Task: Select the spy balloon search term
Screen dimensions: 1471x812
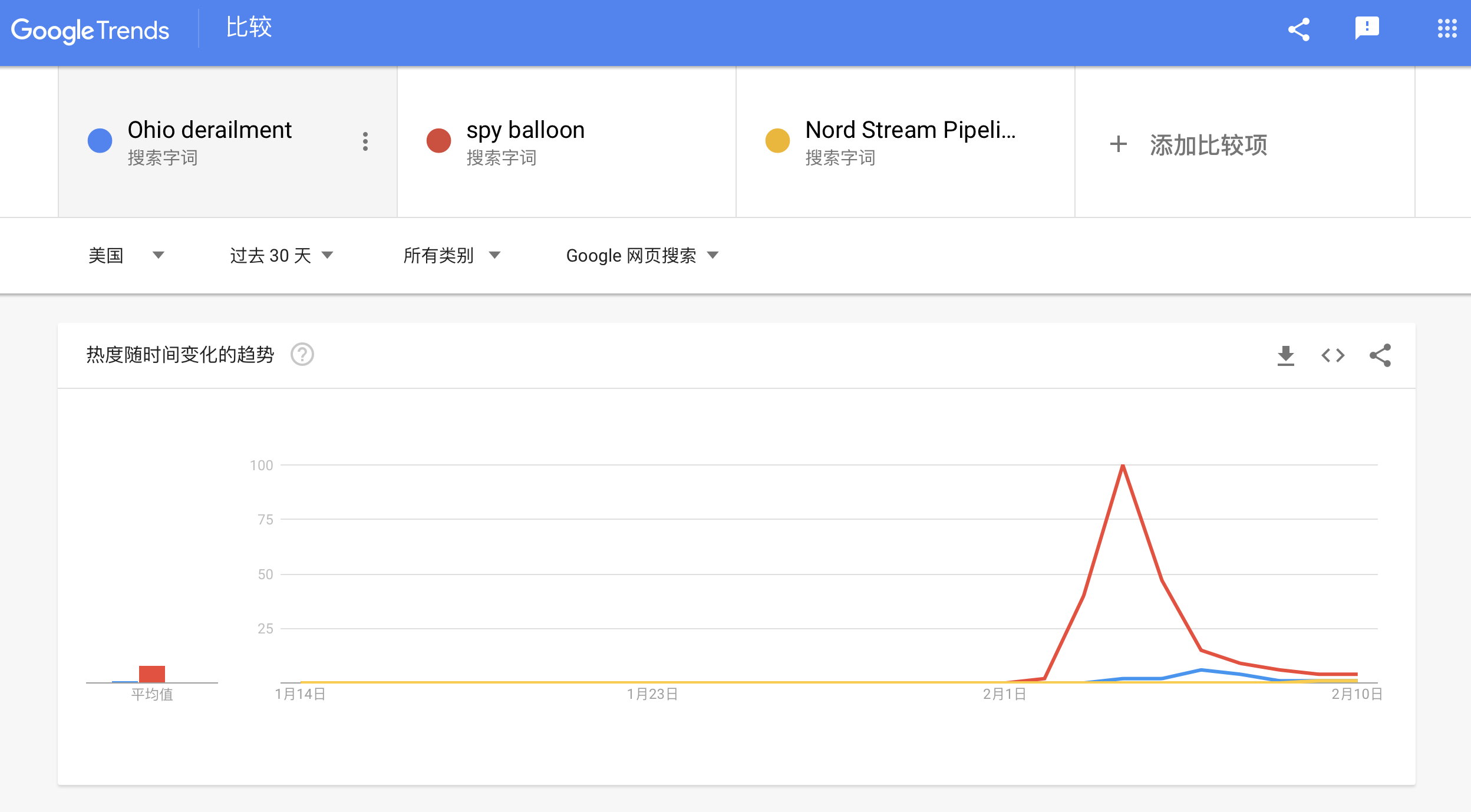Action: (x=525, y=130)
